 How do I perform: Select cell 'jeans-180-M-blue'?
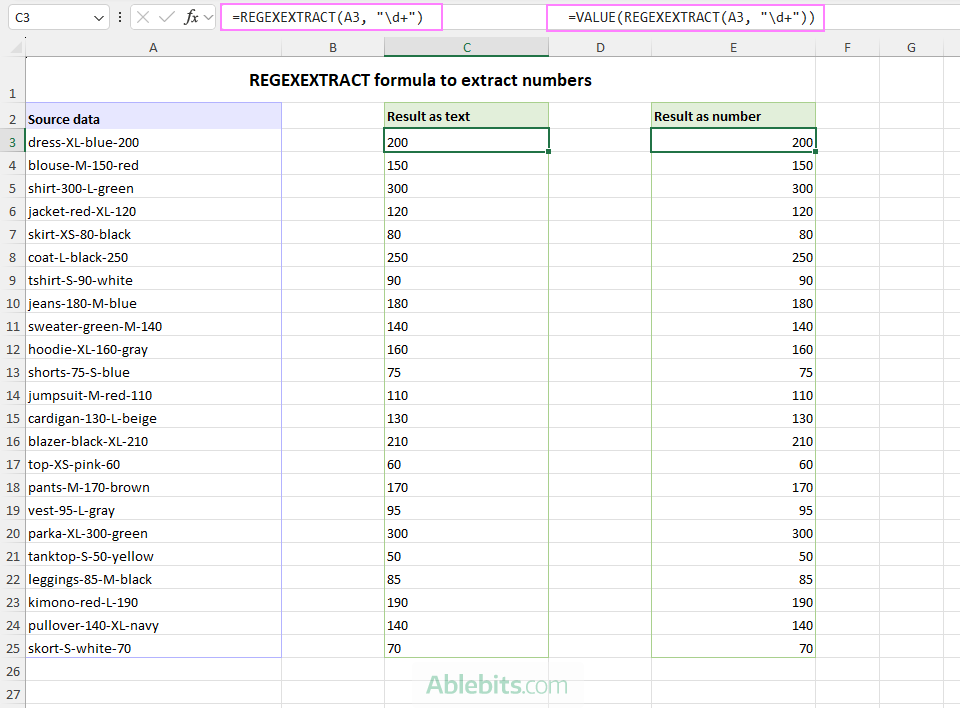pyautogui.click(x=153, y=303)
